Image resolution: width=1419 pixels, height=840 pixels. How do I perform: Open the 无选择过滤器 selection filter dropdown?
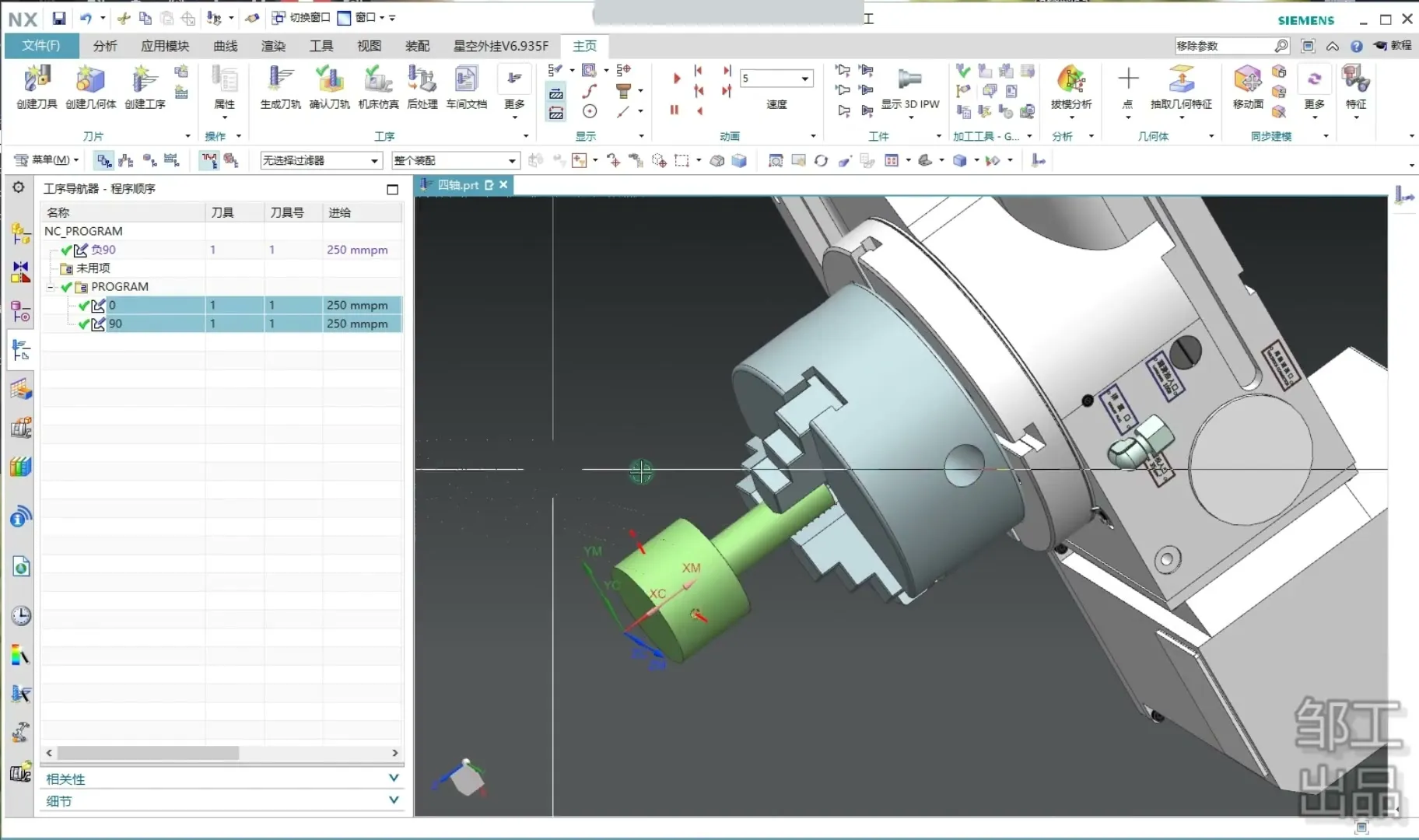coord(375,161)
